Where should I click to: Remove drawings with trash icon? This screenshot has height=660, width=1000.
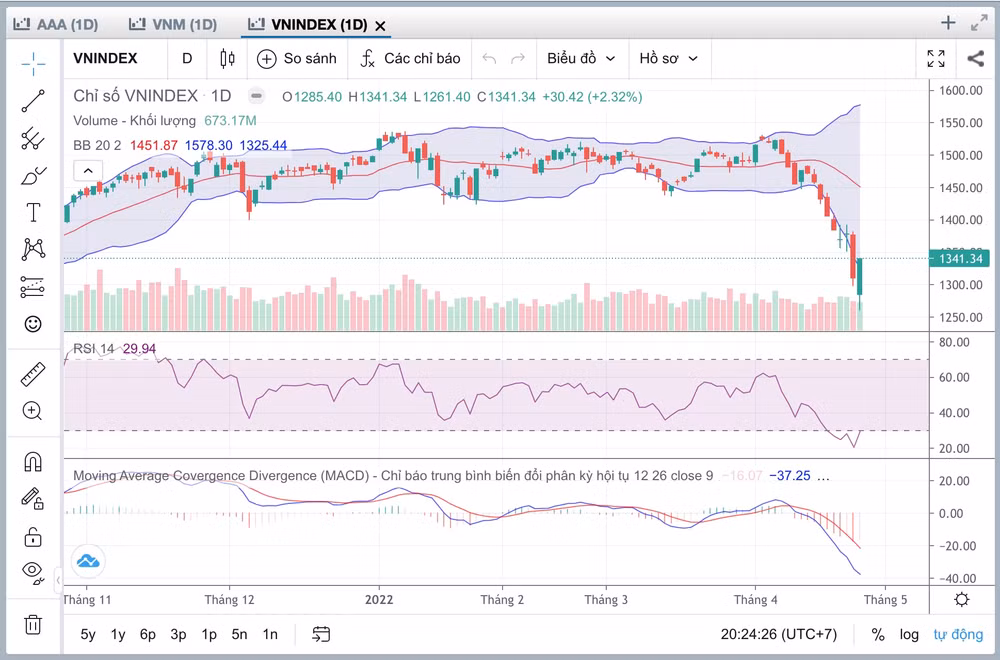[33, 624]
